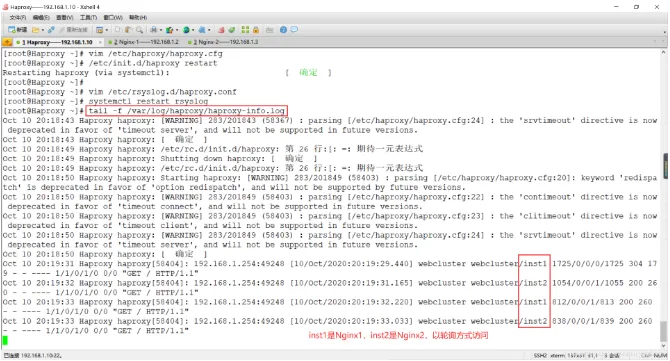
Task: Click the Xshell app icon in title bar
Action: (x=5, y=7)
